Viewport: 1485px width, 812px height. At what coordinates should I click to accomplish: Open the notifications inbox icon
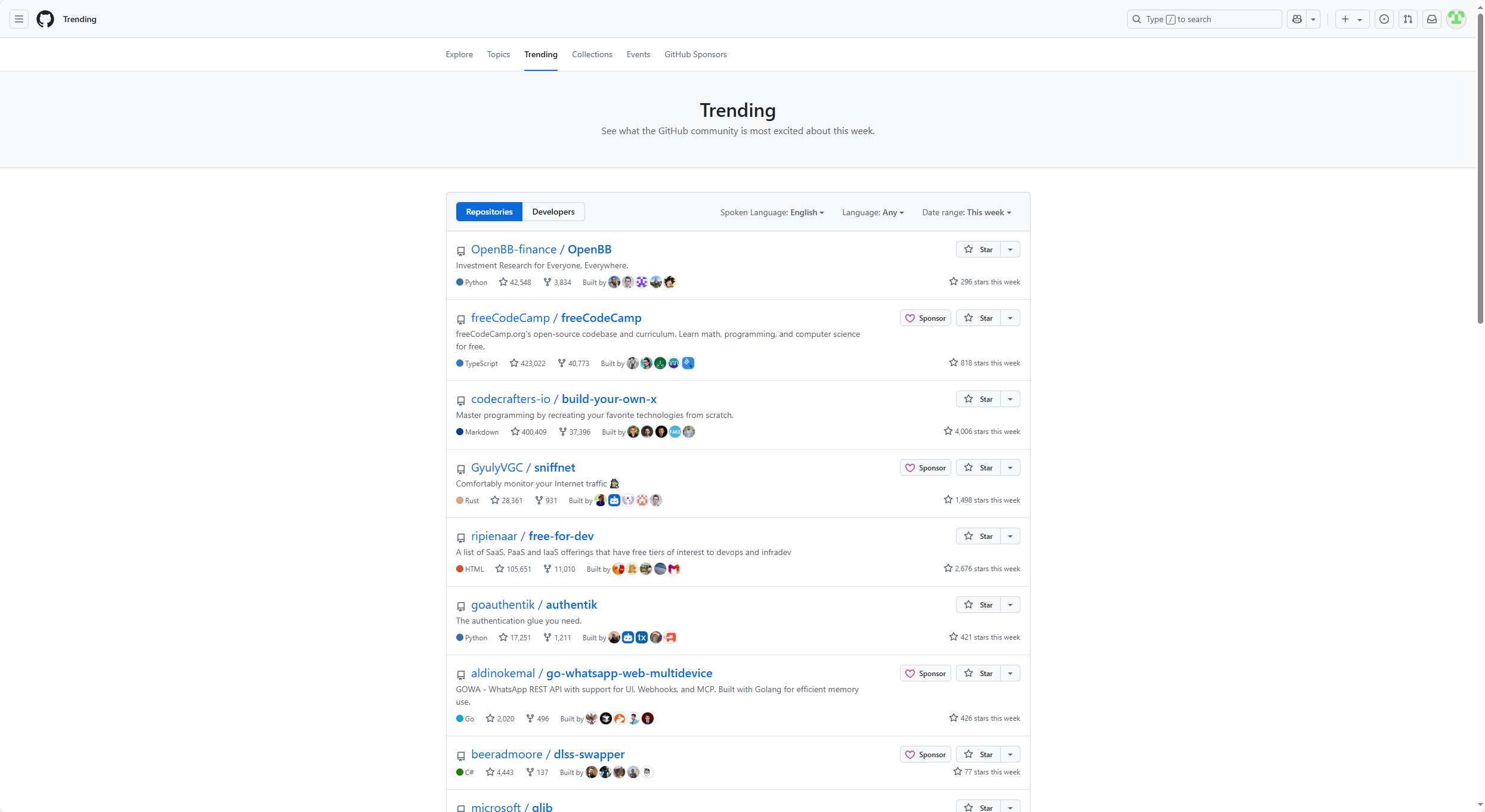(x=1431, y=19)
